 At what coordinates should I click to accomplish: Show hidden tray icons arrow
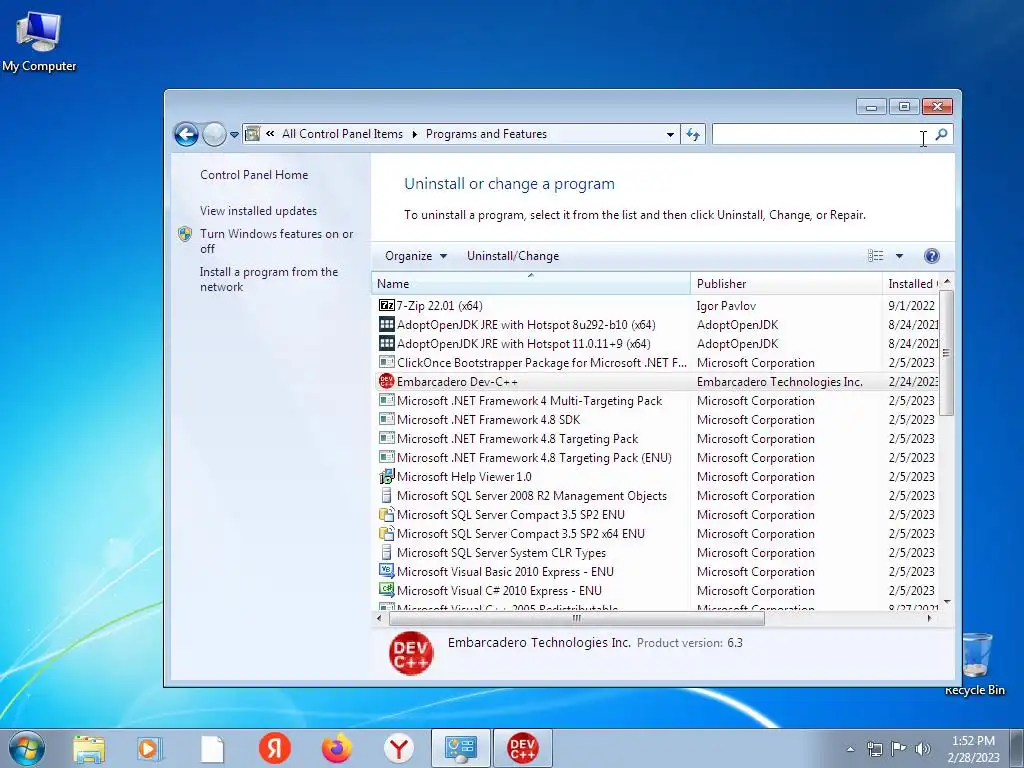tap(850, 748)
